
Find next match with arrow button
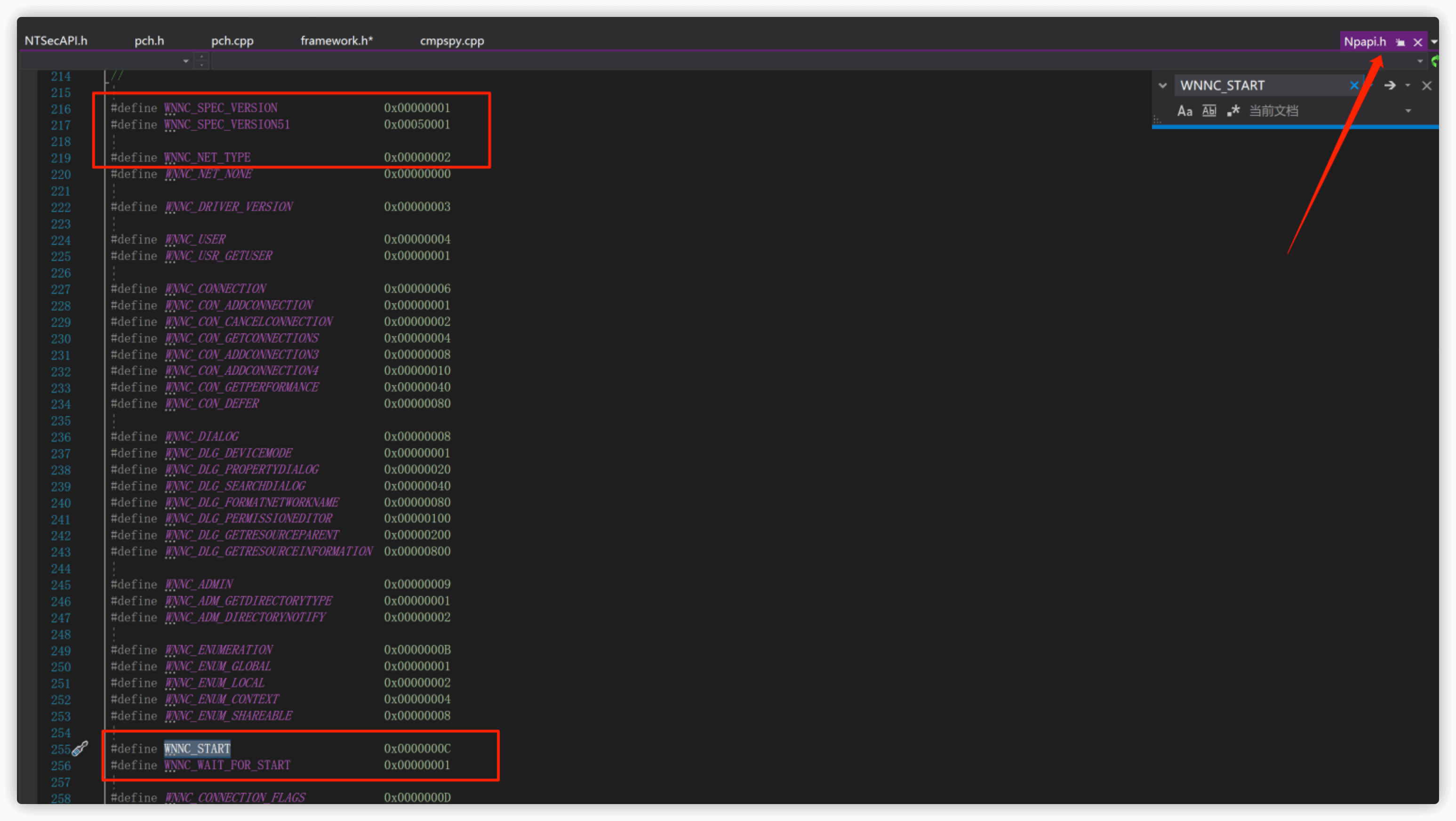(1390, 85)
